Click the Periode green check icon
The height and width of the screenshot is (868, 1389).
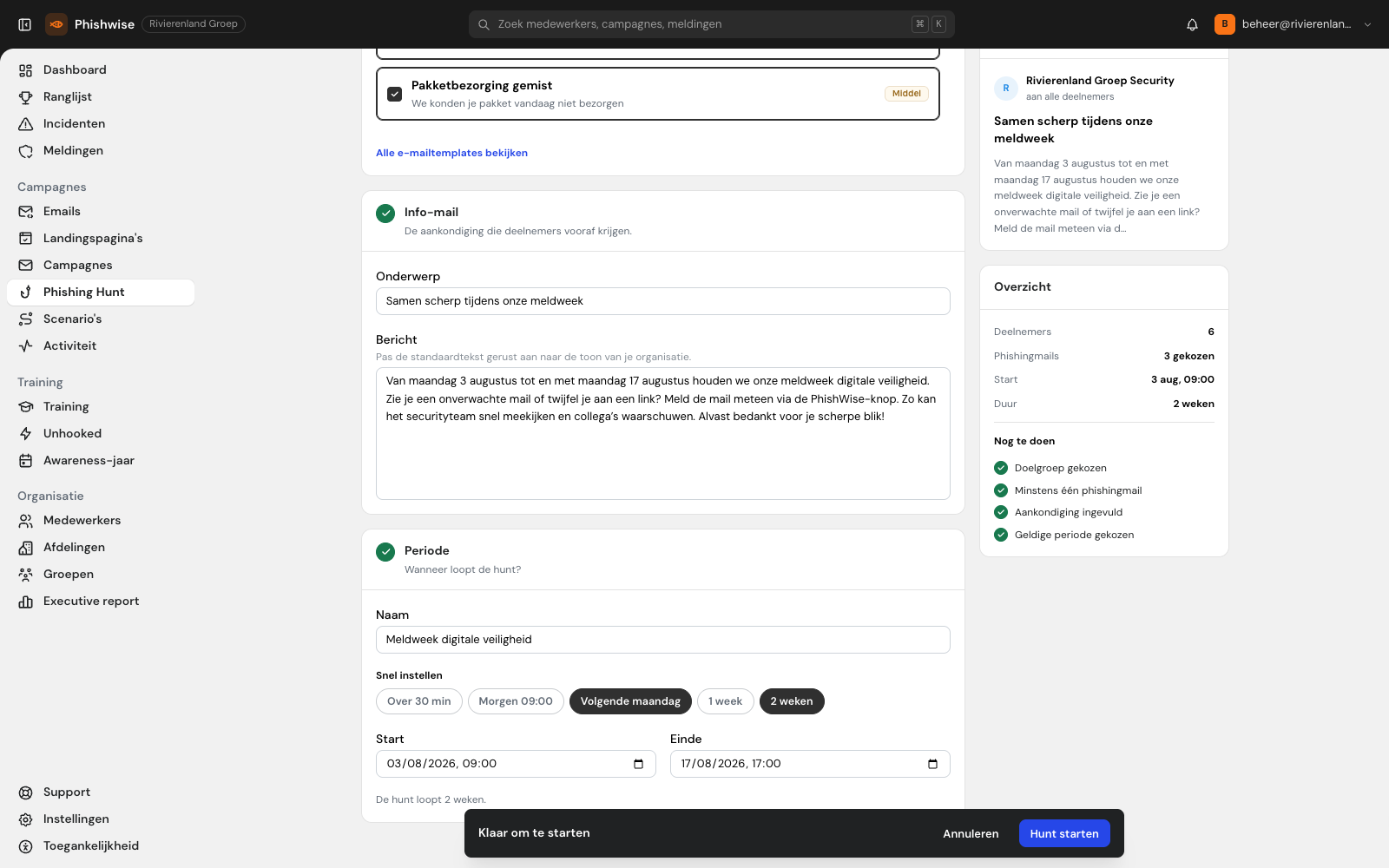point(385,551)
